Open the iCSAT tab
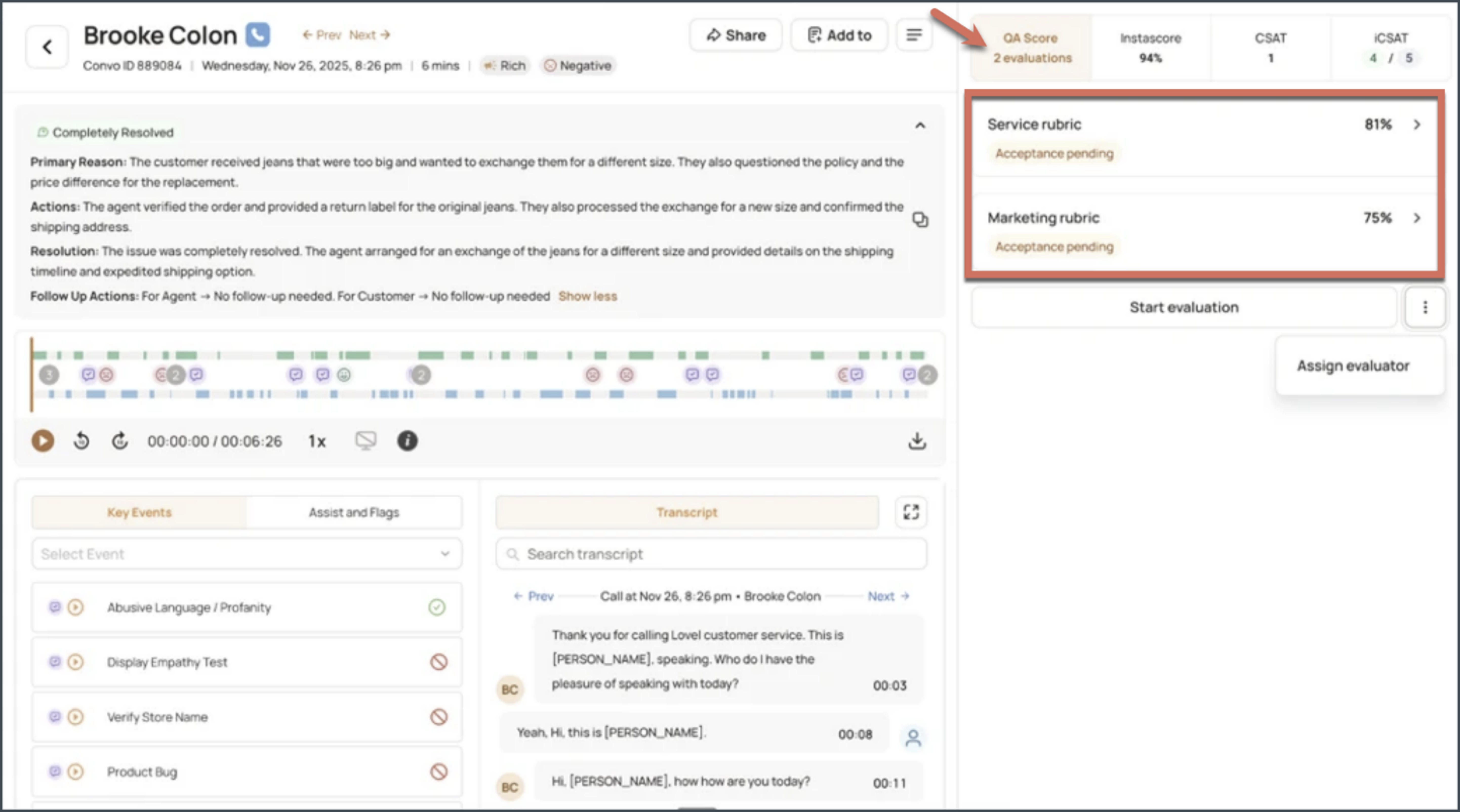 coord(1390,48)
